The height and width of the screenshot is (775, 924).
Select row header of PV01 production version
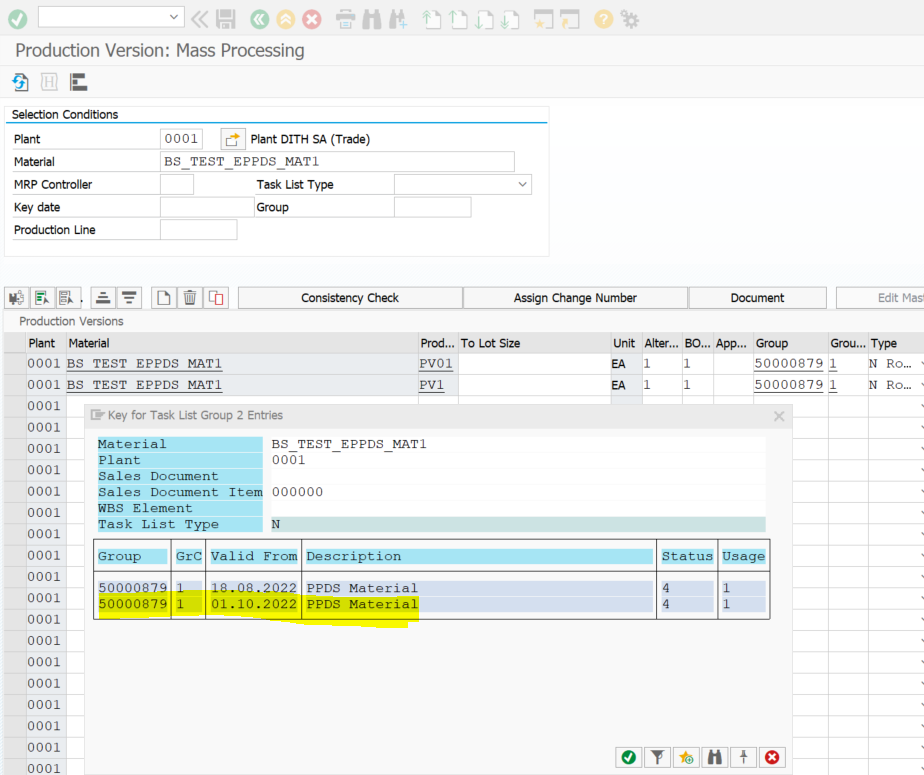coord(14,364)
